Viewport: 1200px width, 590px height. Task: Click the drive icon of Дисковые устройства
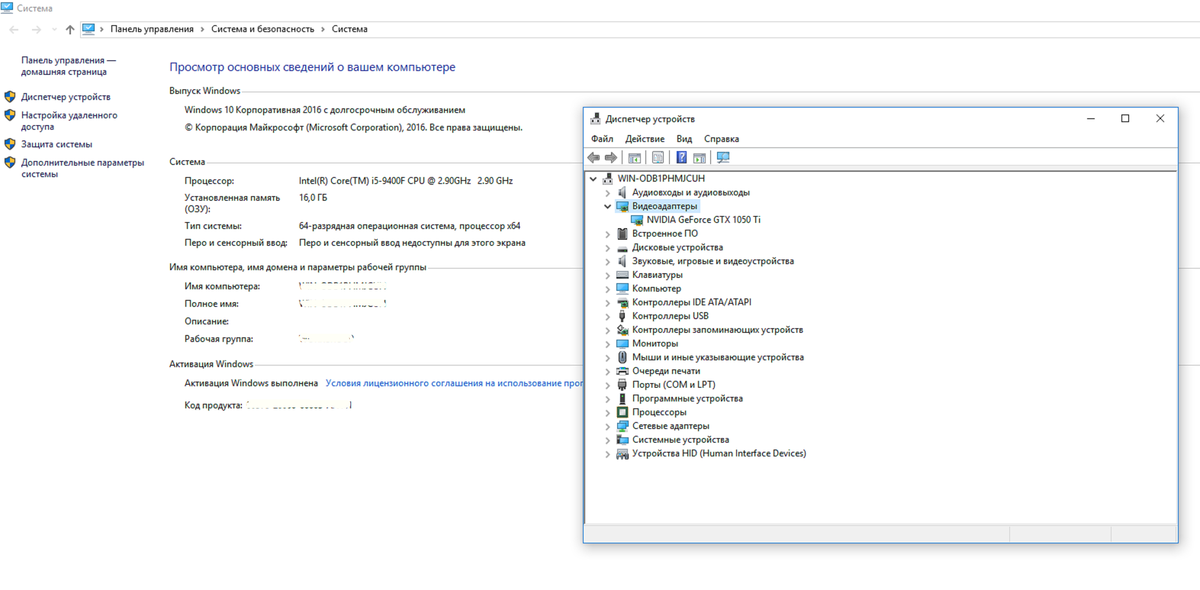coord(623,247)
